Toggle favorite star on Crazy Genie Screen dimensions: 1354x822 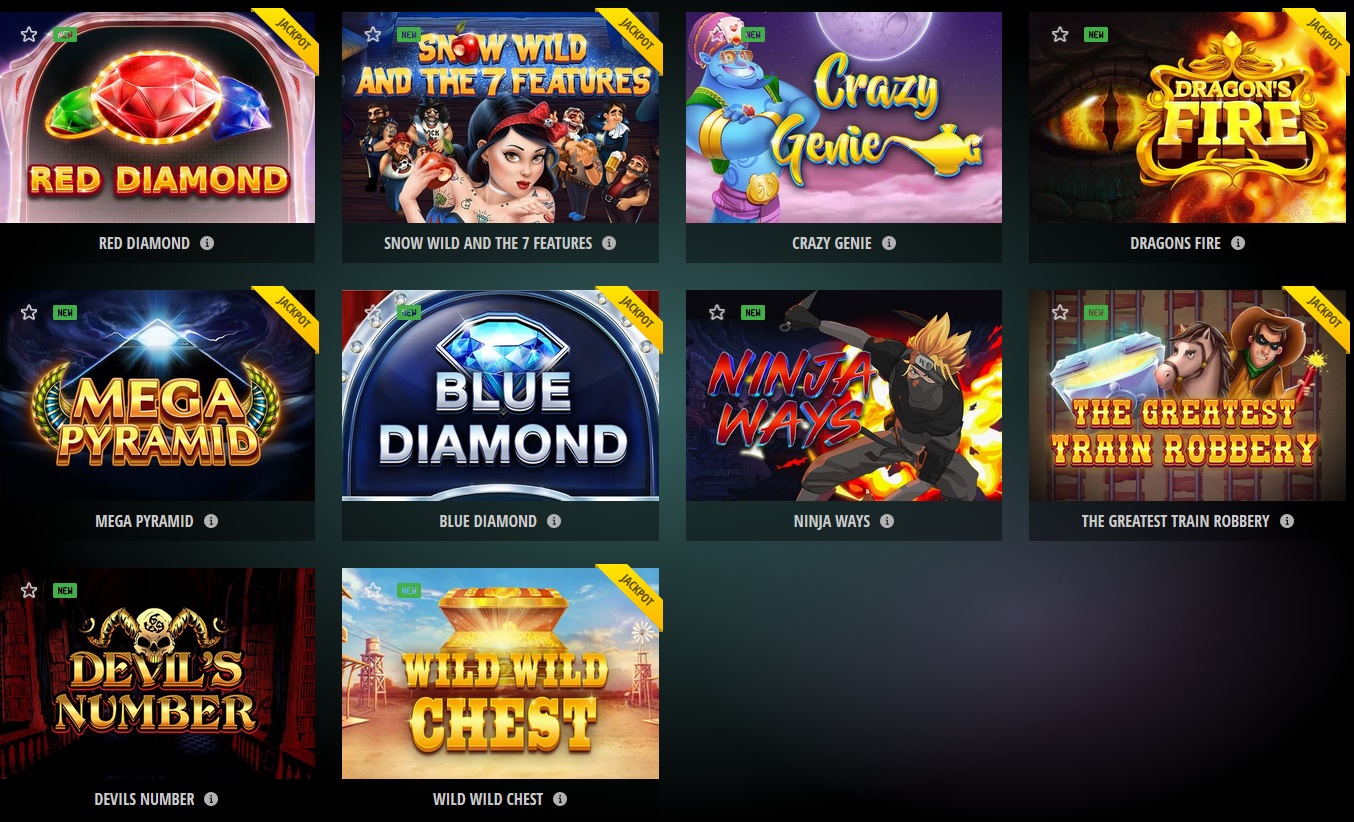point(717,34)
